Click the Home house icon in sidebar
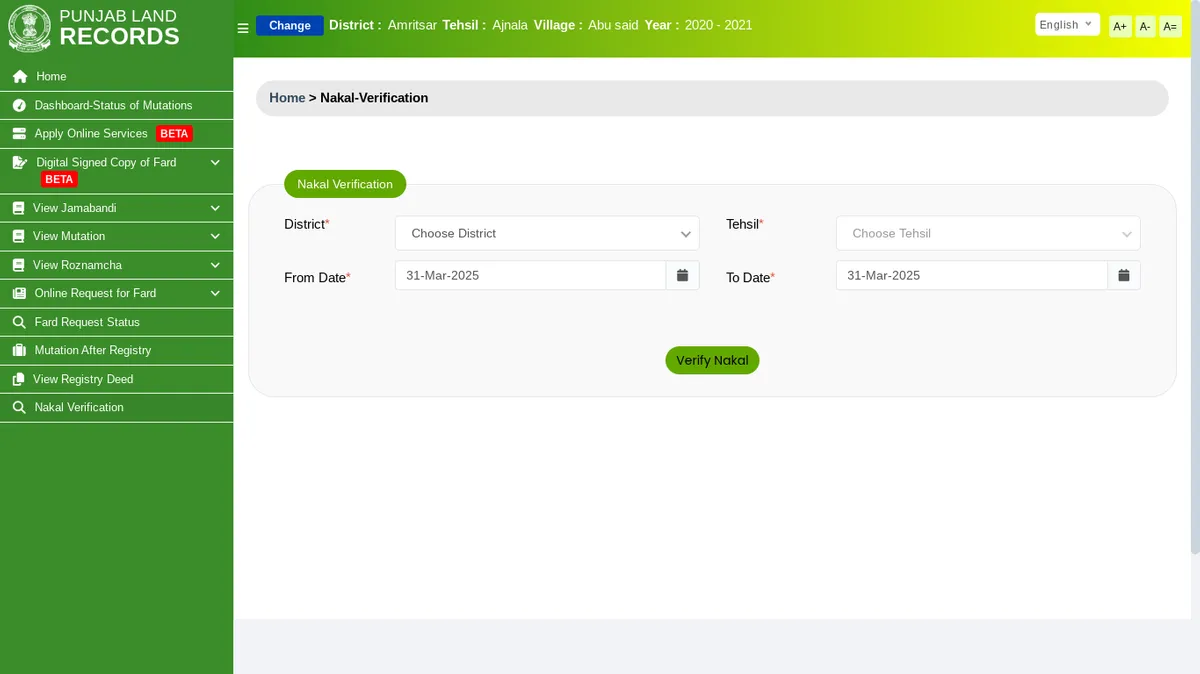 [19, 77]
